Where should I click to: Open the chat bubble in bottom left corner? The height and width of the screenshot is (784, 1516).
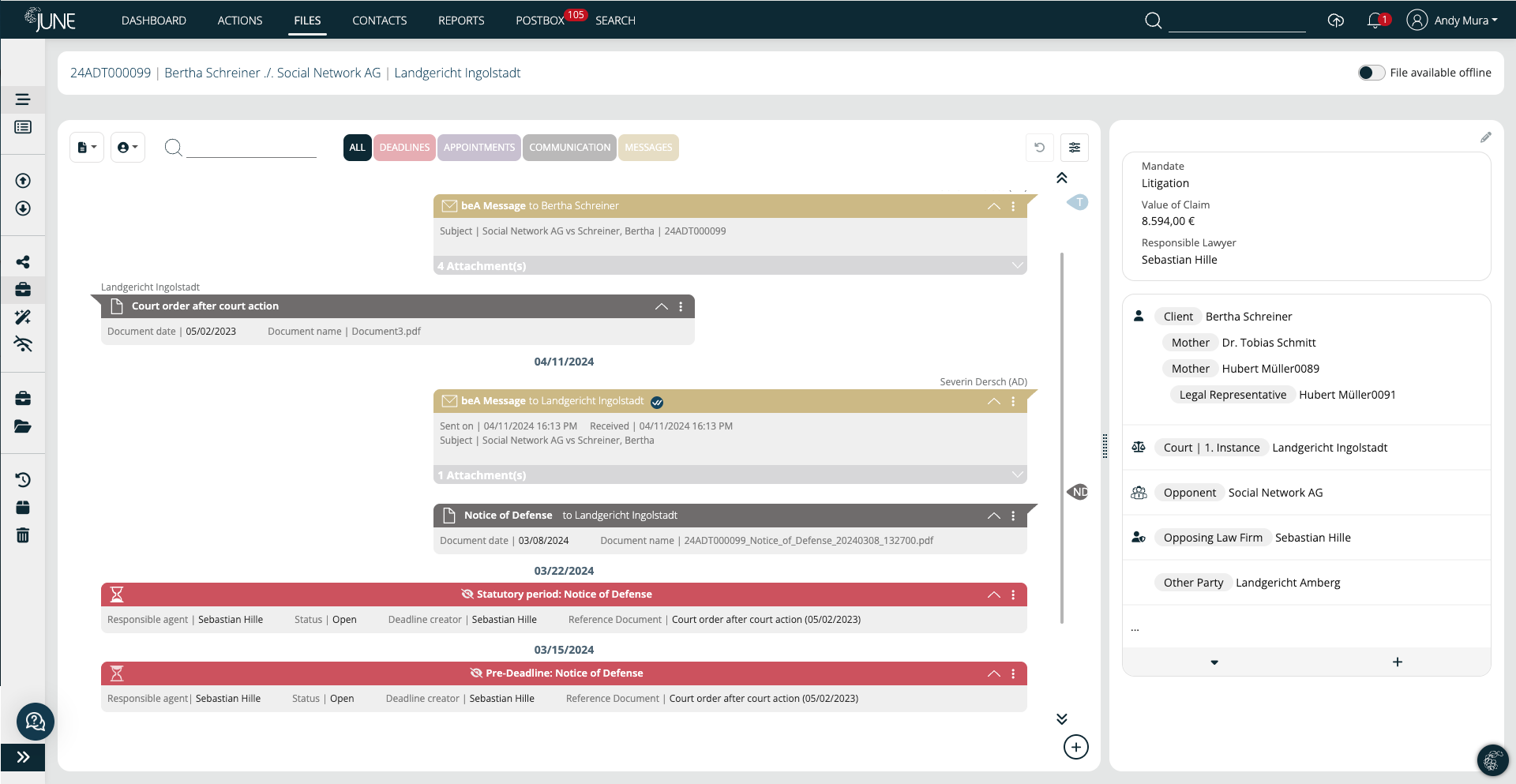35,722
